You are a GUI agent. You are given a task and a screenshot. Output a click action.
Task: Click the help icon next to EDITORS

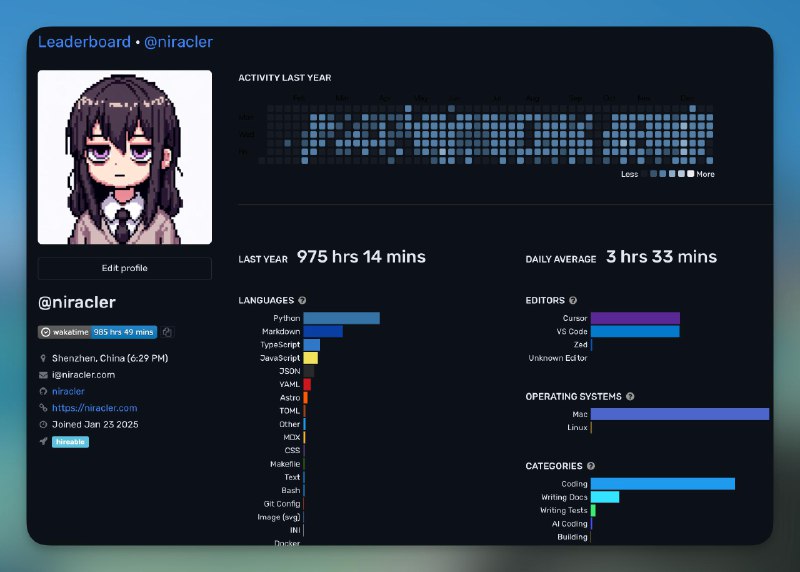coord(573,300)
